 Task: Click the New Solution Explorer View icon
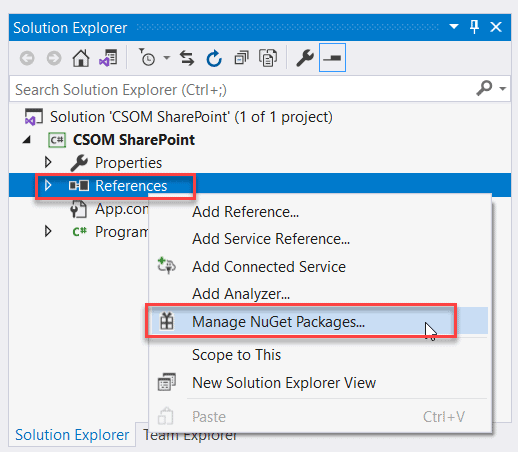click(x=167, y=382)
